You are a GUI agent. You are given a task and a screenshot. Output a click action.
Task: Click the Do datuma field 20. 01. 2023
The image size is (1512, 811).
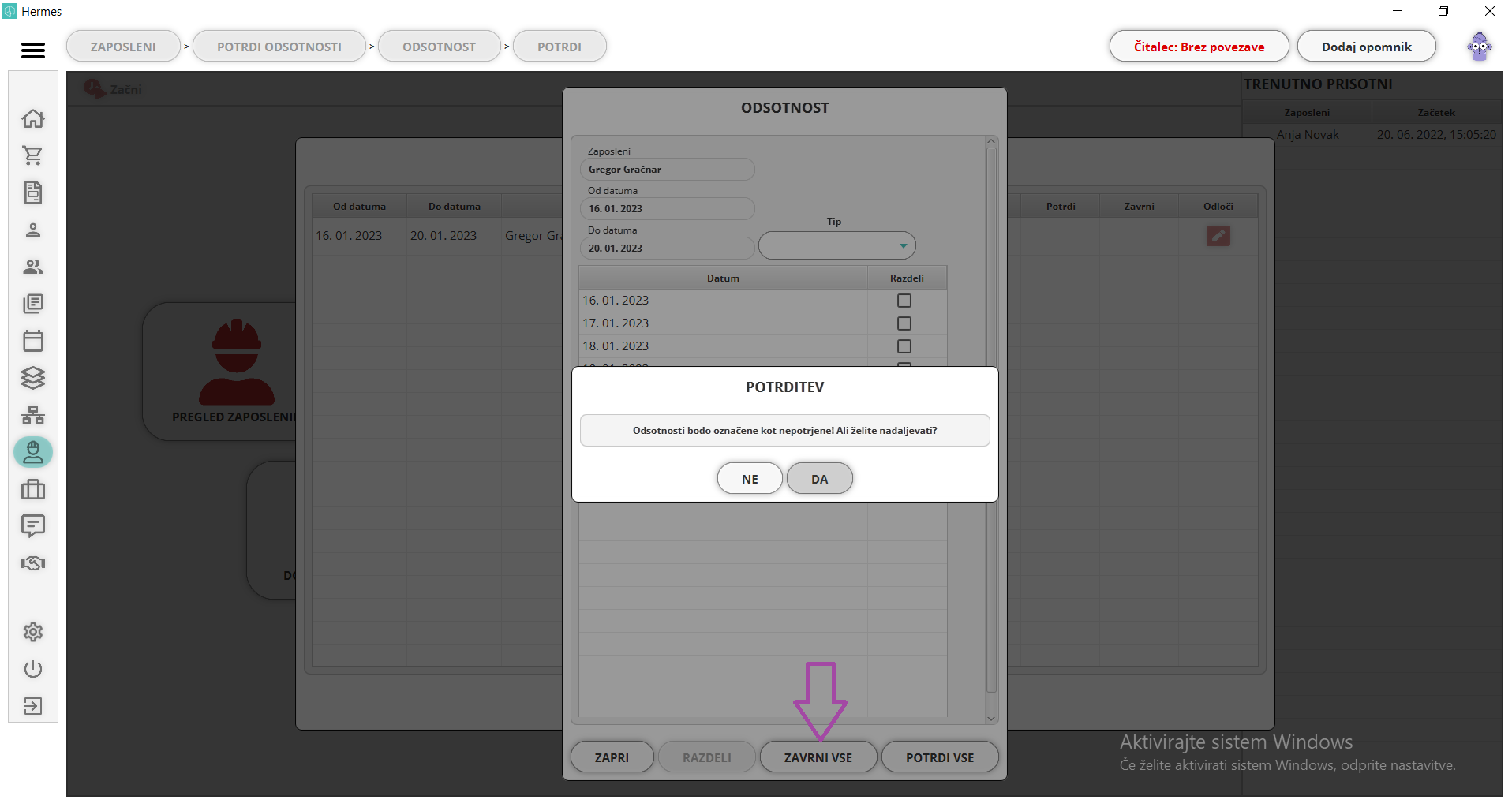667,248
